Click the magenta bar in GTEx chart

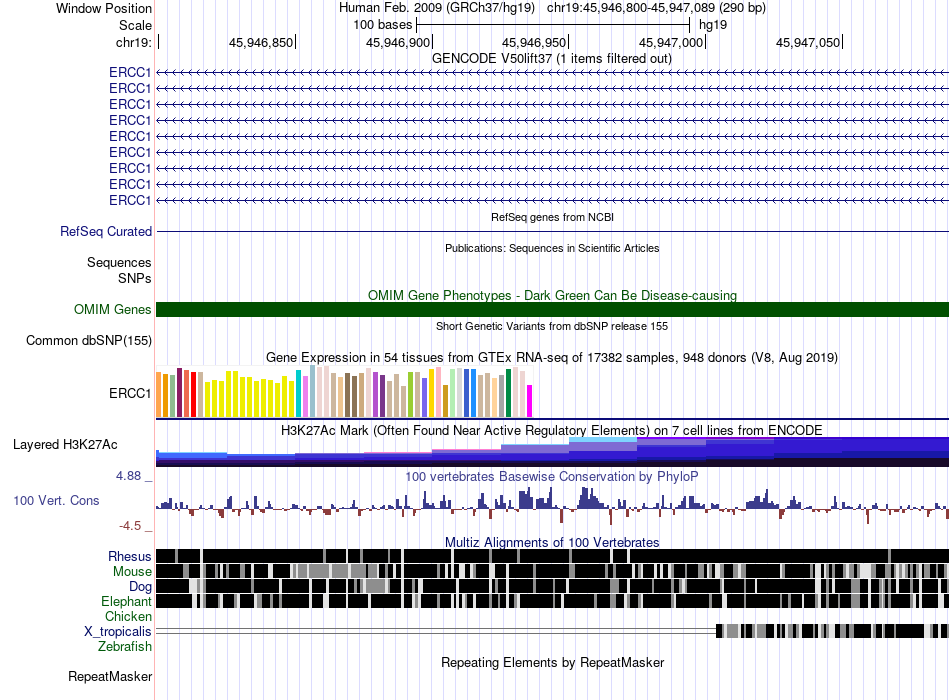pos(529,401)
